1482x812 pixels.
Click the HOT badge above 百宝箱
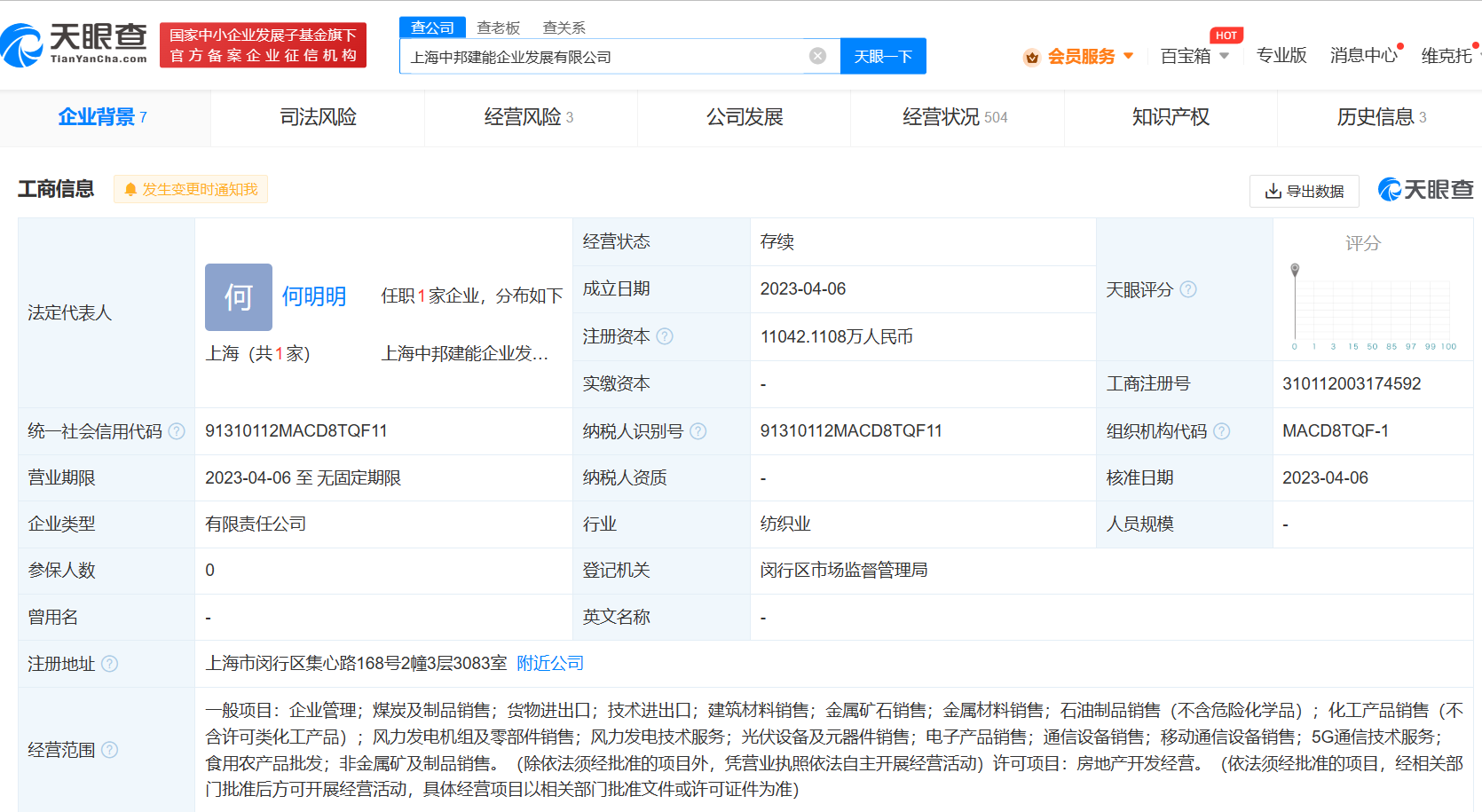click(1226, 35)
